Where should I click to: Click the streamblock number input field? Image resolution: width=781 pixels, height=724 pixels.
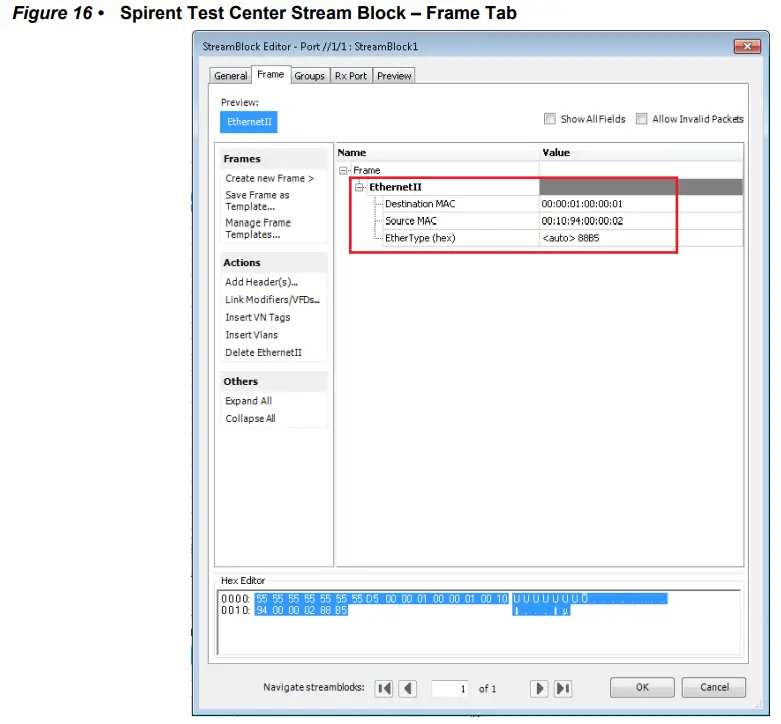coord(450,689)
